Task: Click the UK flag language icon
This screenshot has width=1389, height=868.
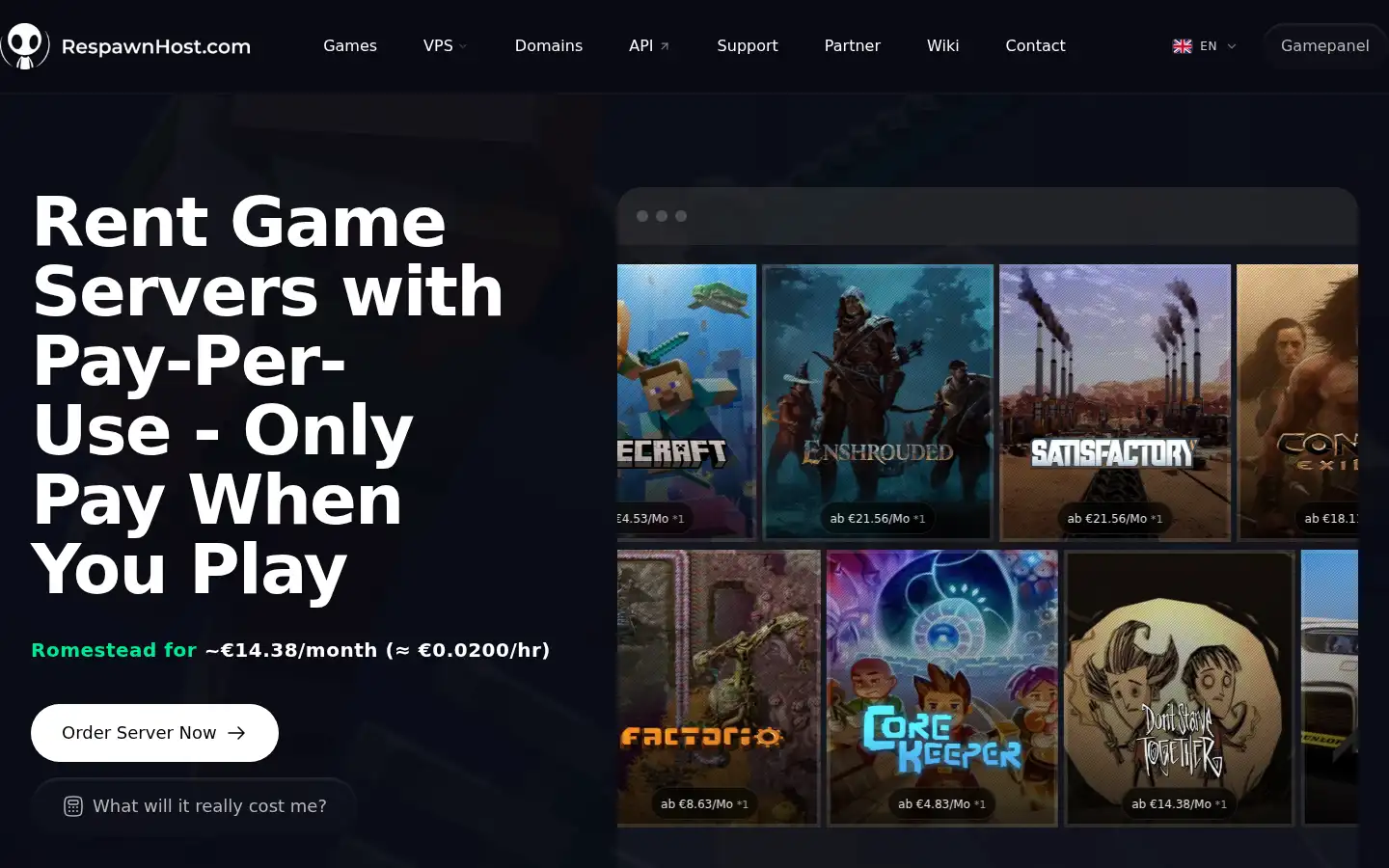Action: pos(1182,46)
